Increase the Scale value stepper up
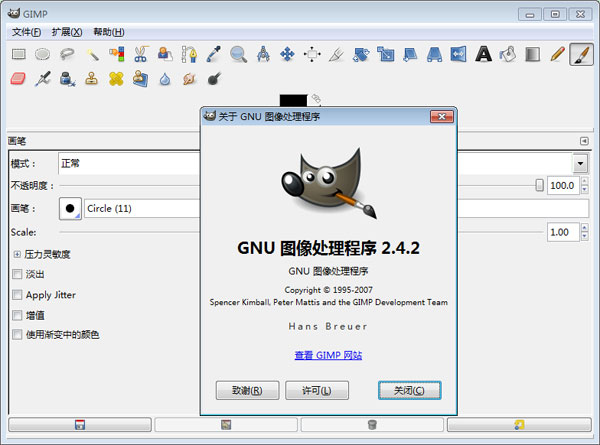 [x=584, y=228]
